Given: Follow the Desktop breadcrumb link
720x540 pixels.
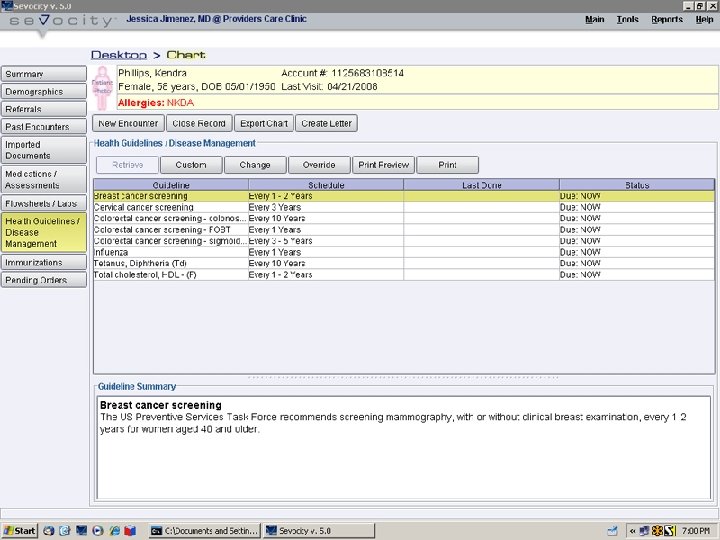Looking at the screenshot, I should [118, 55].
